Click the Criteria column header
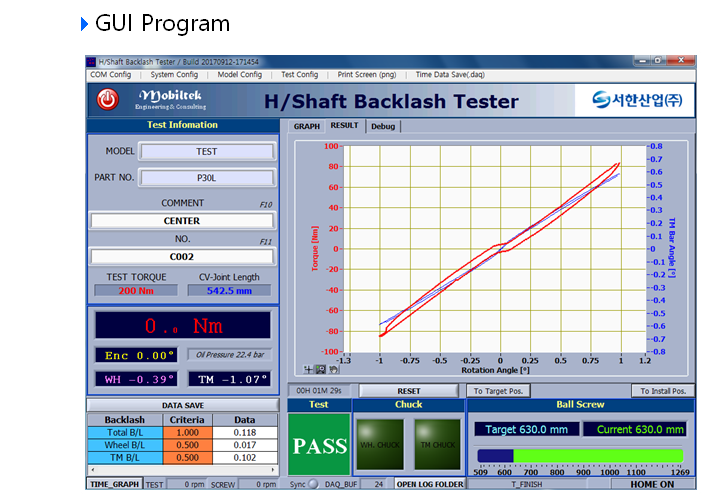The height and width of the screenshot is (495, 702). (187, 420)
